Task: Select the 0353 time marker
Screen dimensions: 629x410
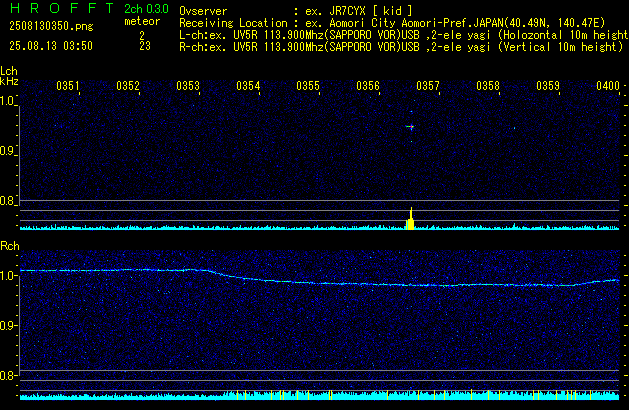Action: (x=188, y=86)
